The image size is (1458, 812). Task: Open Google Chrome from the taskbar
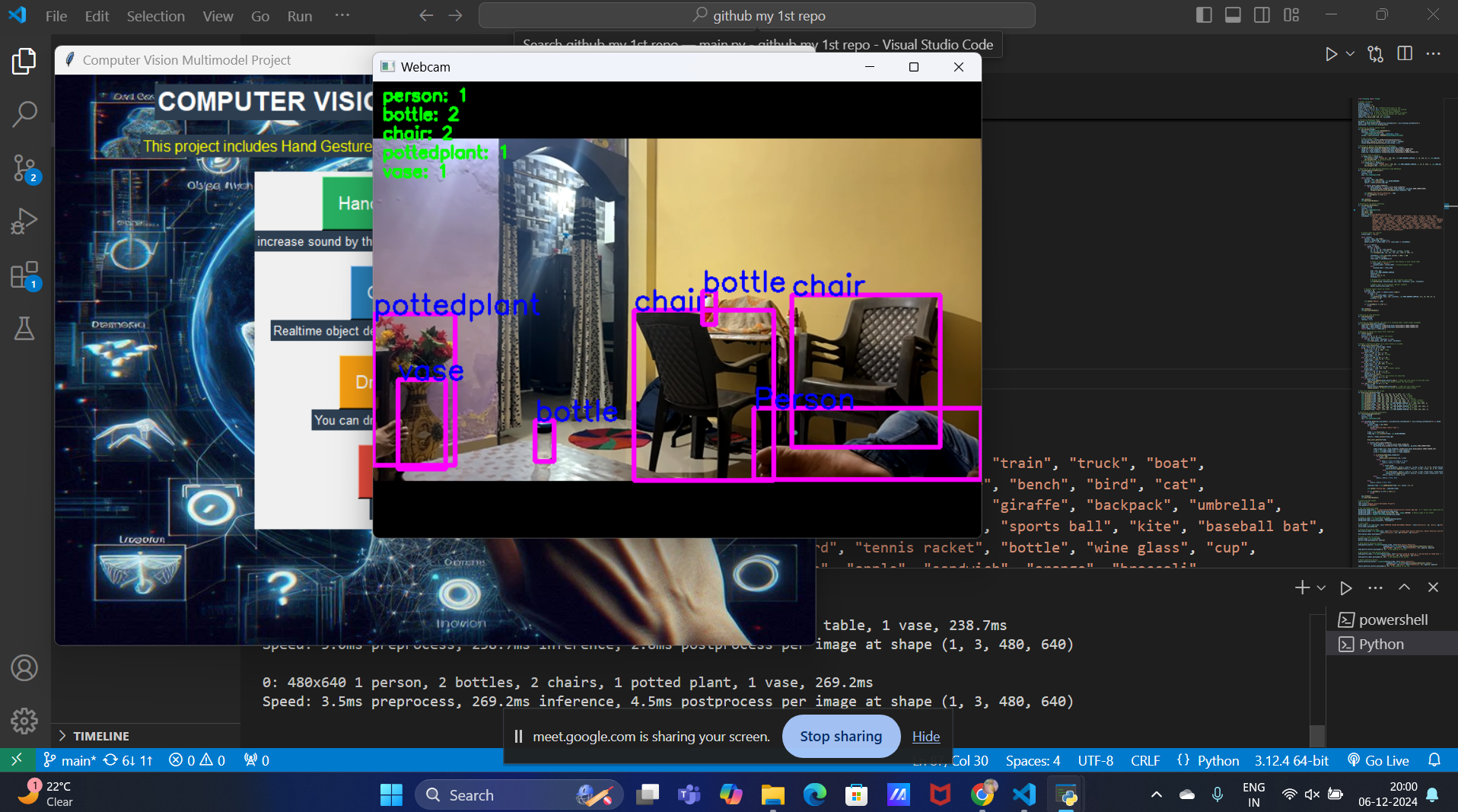click(982, 794)
